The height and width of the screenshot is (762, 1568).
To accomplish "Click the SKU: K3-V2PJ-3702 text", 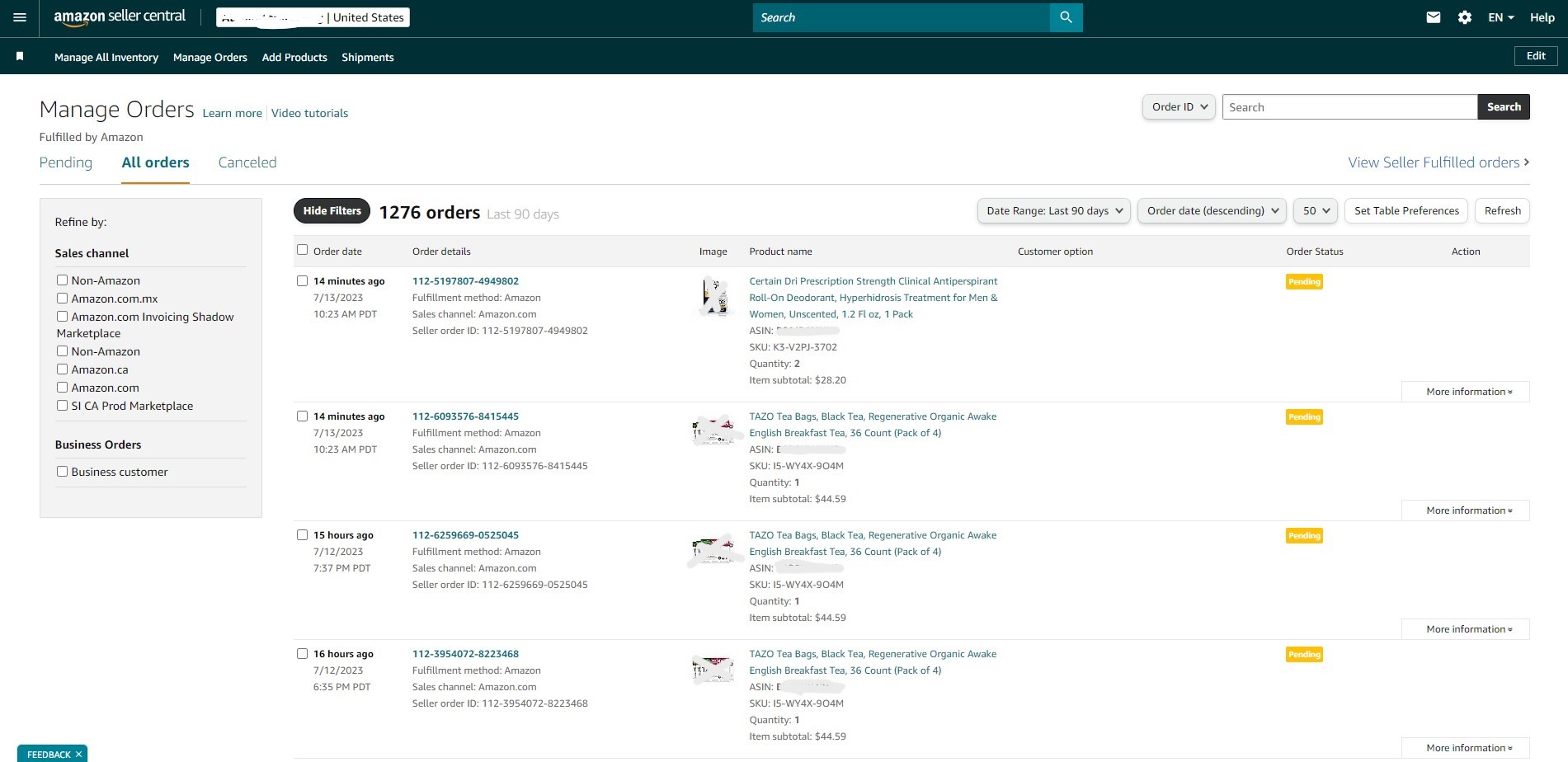I will 793,347.
